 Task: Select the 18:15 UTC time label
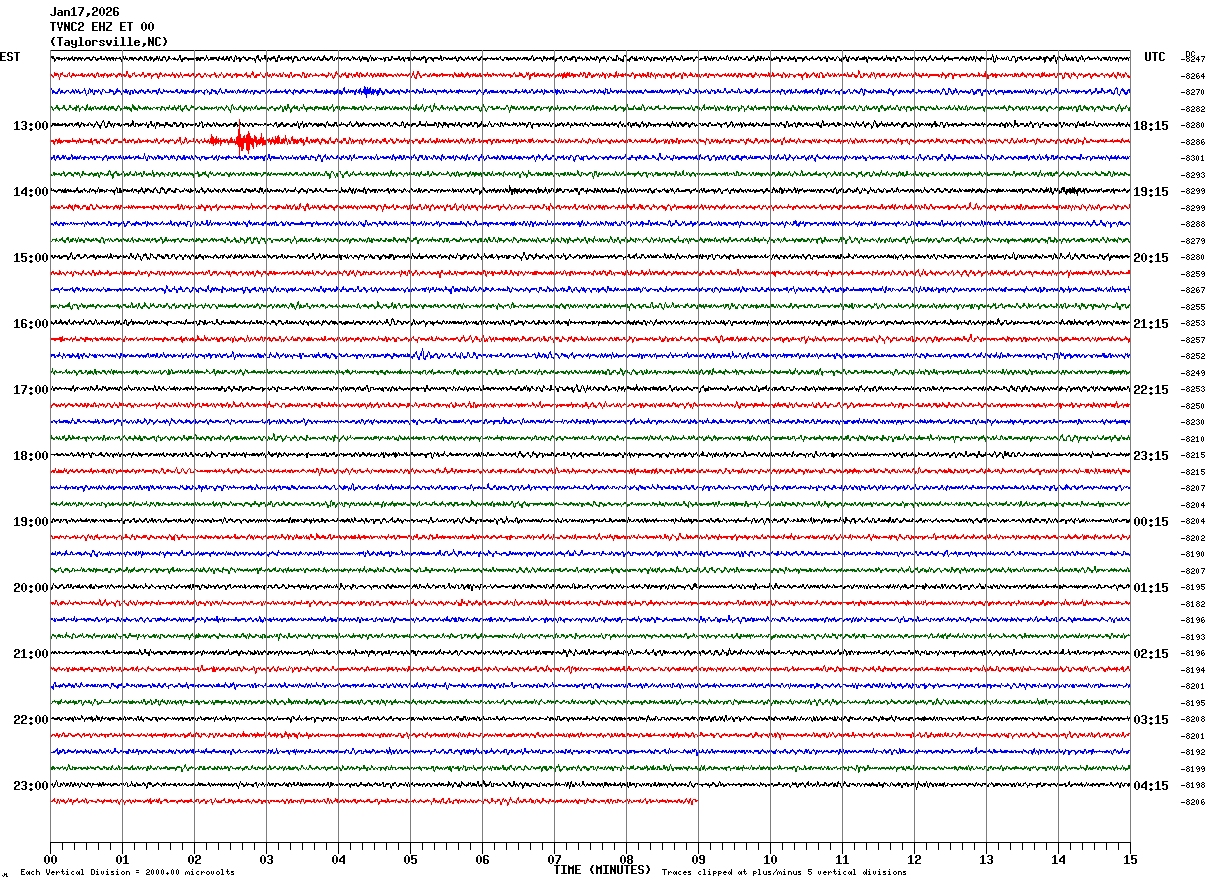coord(1151,126)
